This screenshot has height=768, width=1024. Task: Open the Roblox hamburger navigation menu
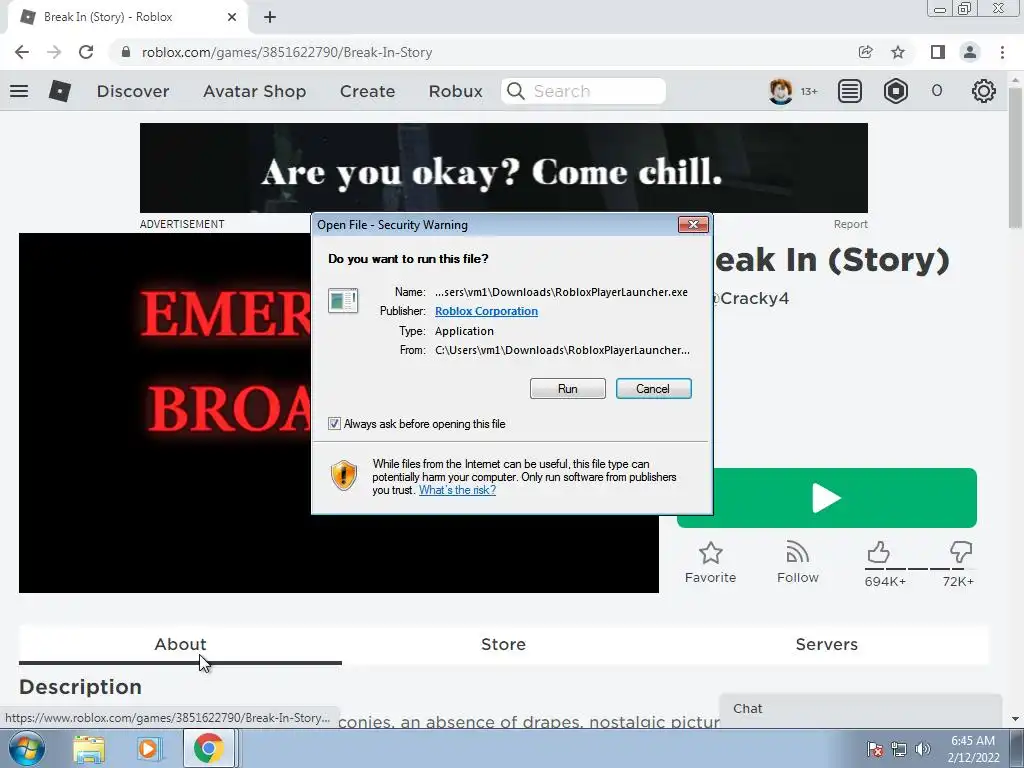pos(19,91)
